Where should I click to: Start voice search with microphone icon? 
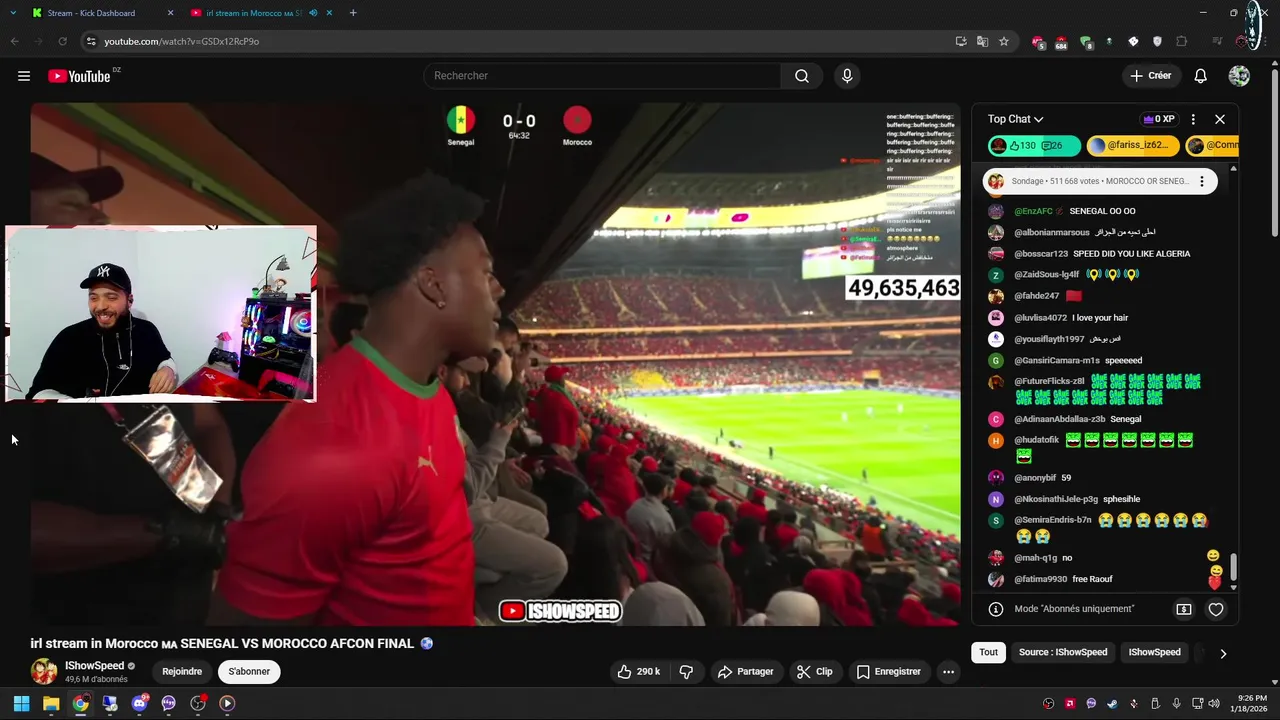pos(847,76)
